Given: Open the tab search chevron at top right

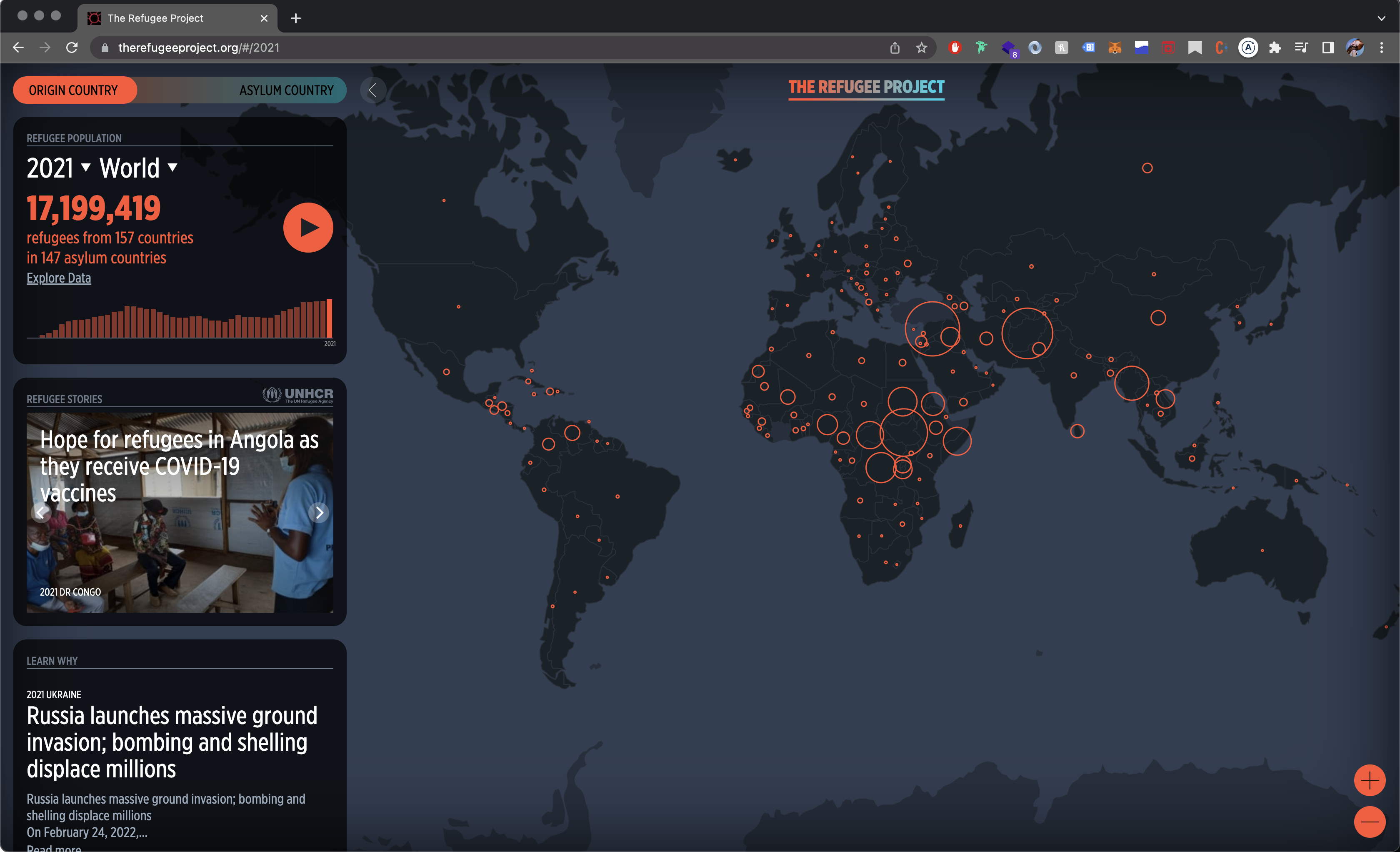Looking at the screenshot, I should coord(1381,18).
